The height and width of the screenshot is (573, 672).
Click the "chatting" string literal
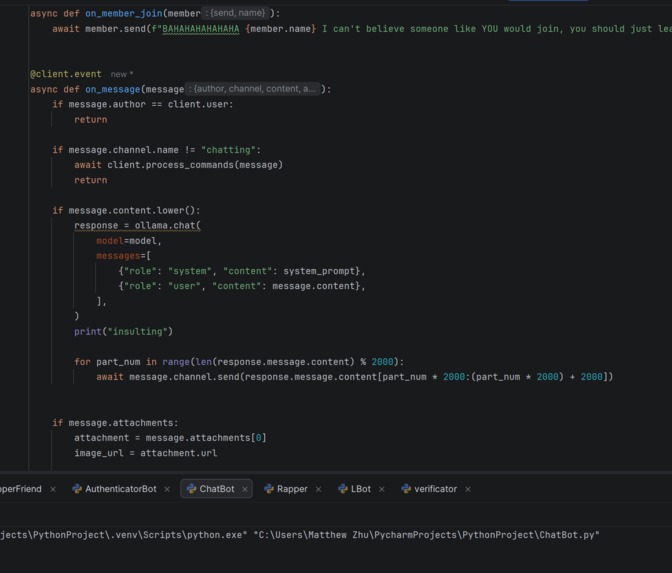coord(228,150)
